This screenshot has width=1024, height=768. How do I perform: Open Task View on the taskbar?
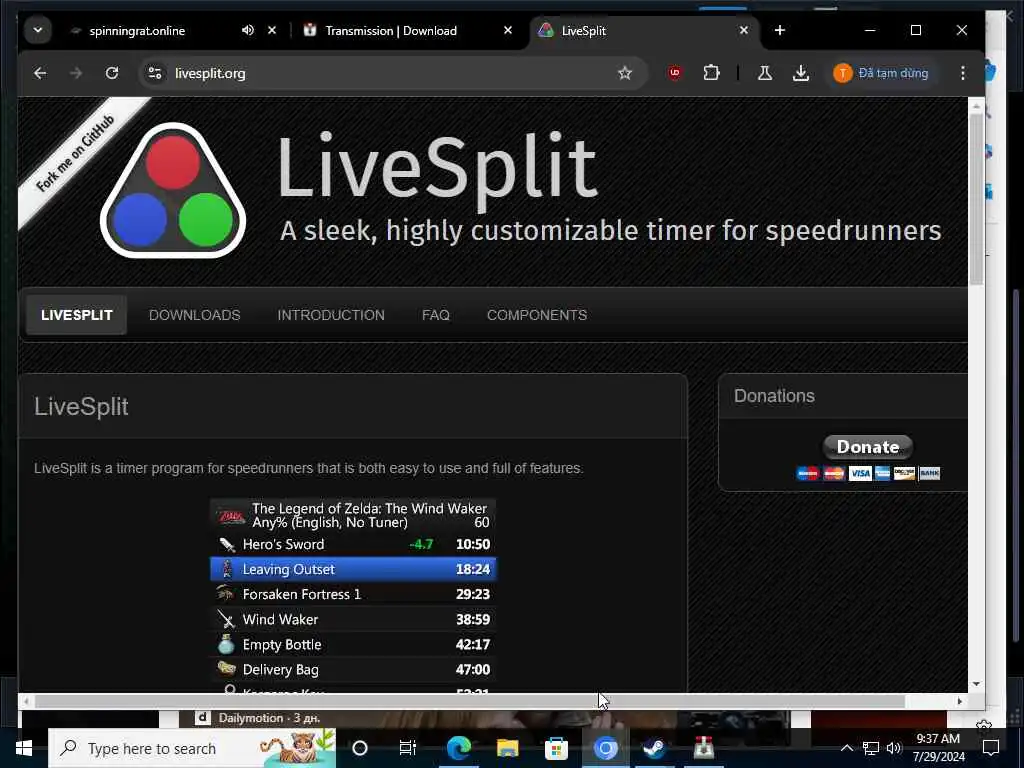click(408, 748)
